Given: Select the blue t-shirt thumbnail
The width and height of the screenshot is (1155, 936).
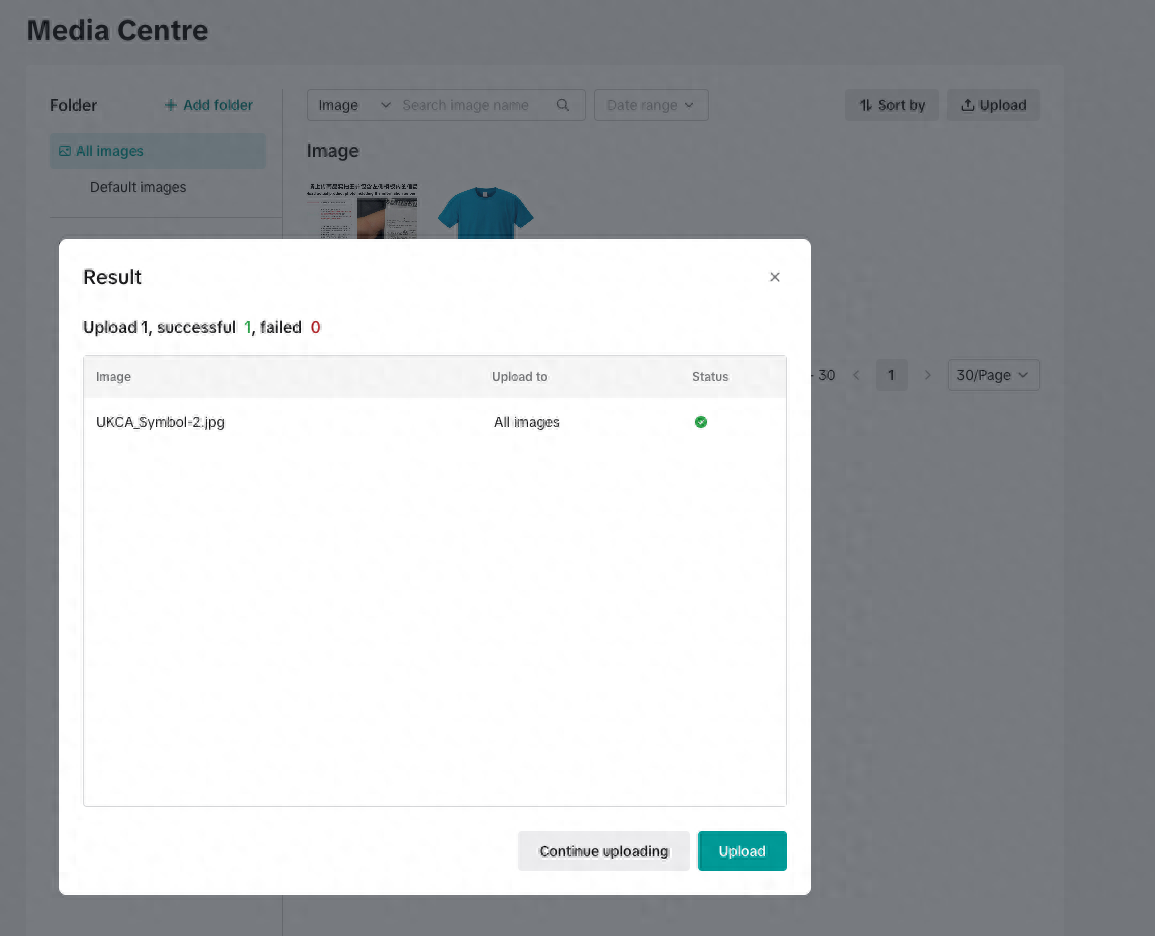Looking at the screenshot, I should point(485,212).
